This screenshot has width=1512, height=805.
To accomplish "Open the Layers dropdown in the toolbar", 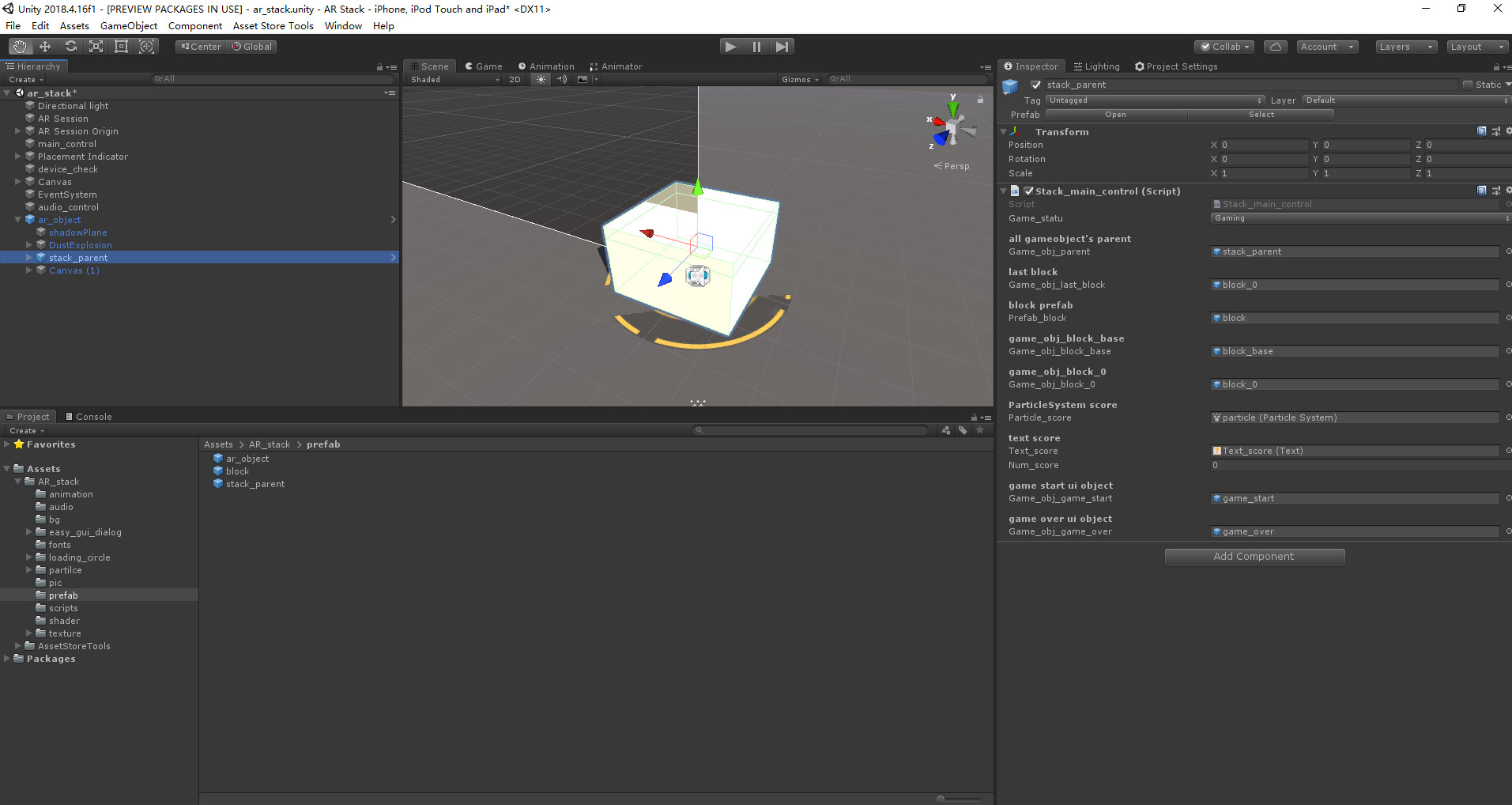I will point(1405,46).
